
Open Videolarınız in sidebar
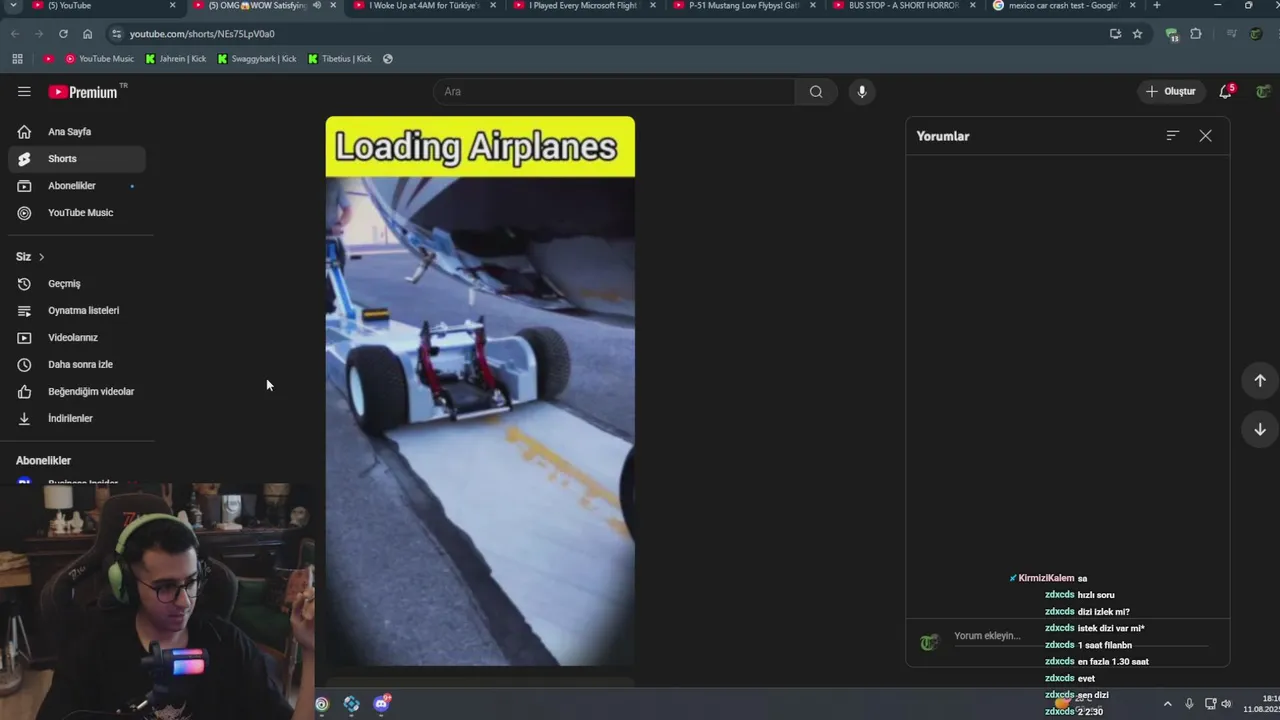coord(77,337)
